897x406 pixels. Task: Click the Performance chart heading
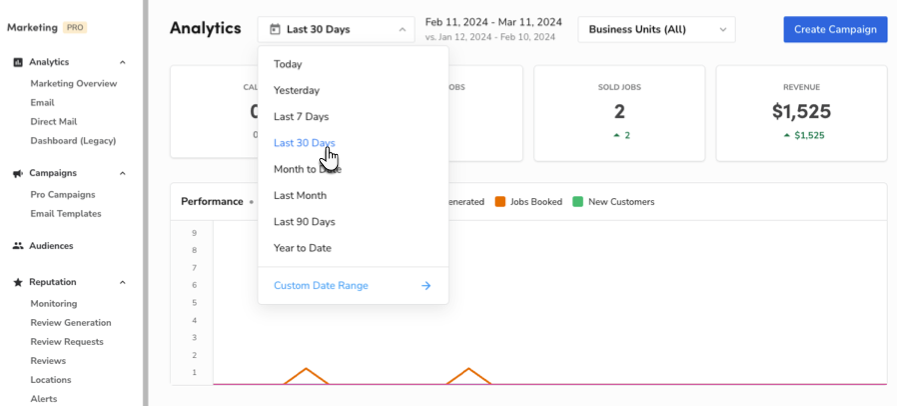pyautogui.click(x=212, y=202)
